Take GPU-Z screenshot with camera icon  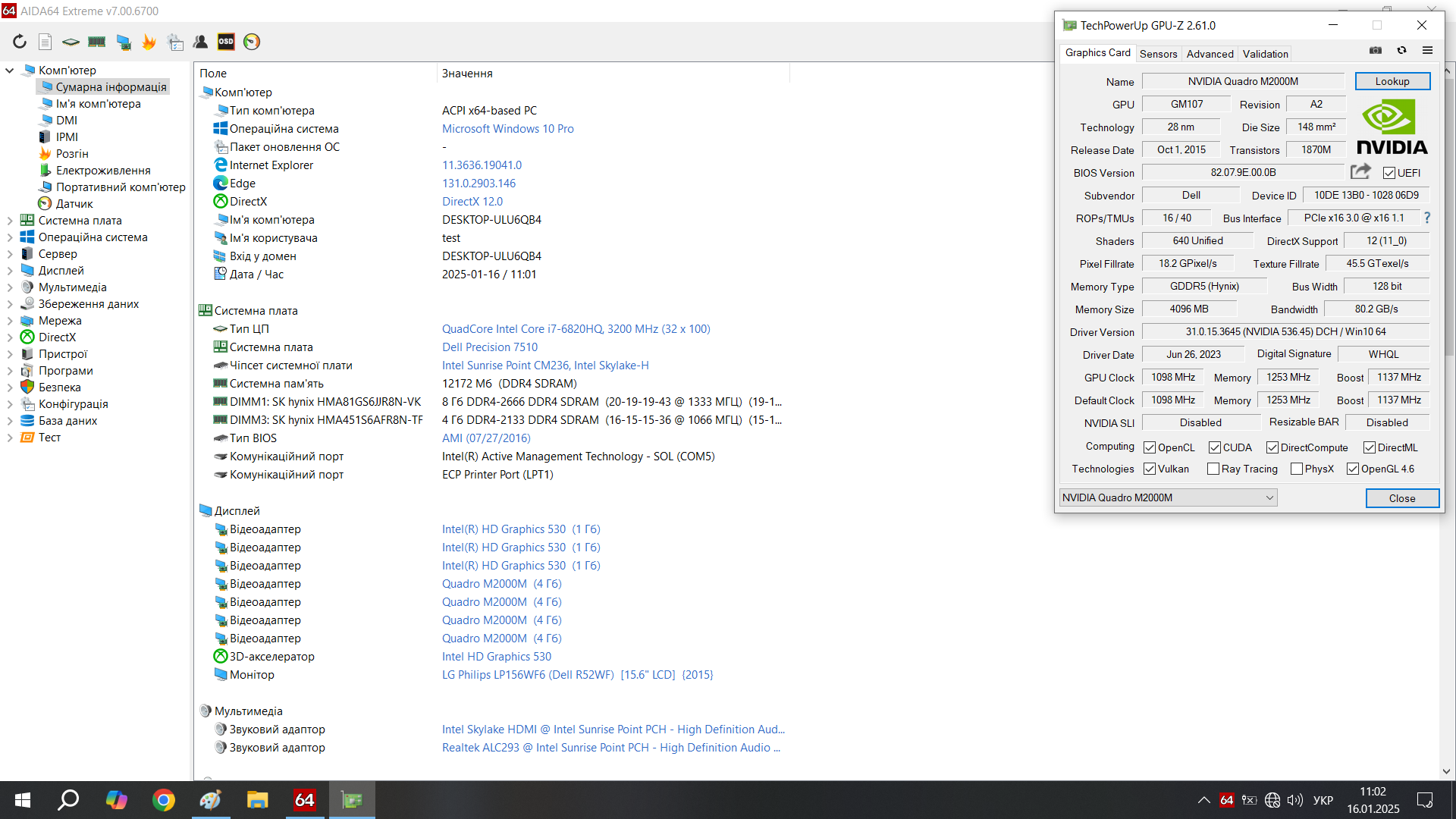(1375, 51)
